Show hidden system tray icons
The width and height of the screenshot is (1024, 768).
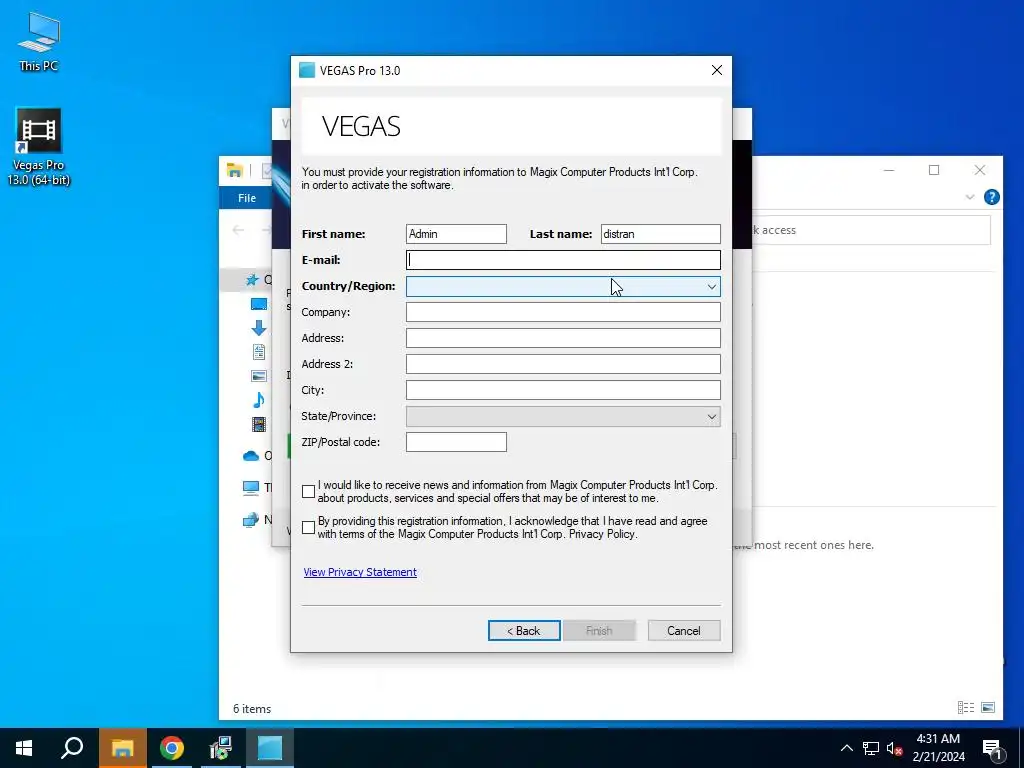846,749
